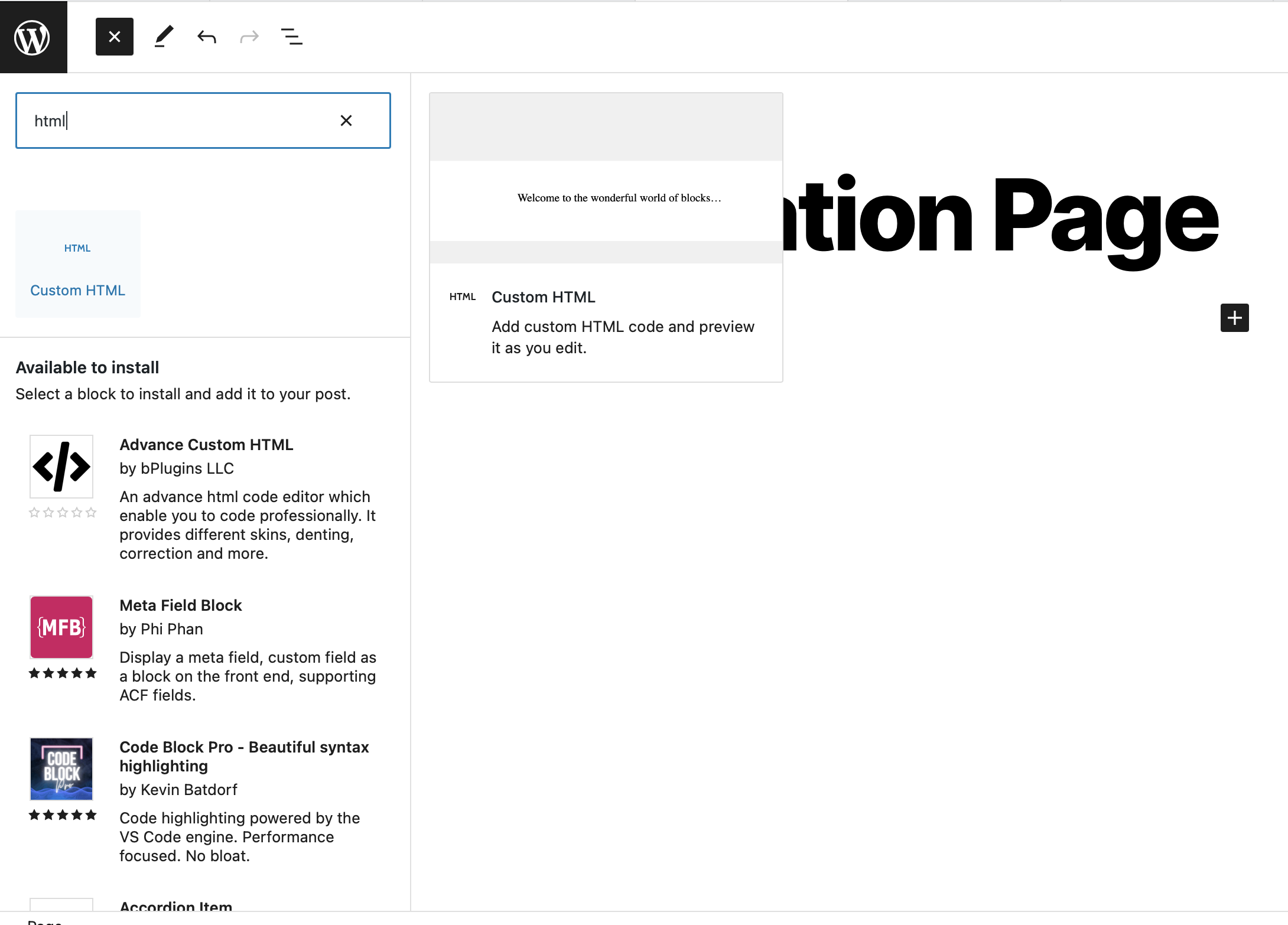Image resolution: width=1288 pixels, height=925 pixels.
Task: Close the block inserter panel
Action: [x=114, y=36]
